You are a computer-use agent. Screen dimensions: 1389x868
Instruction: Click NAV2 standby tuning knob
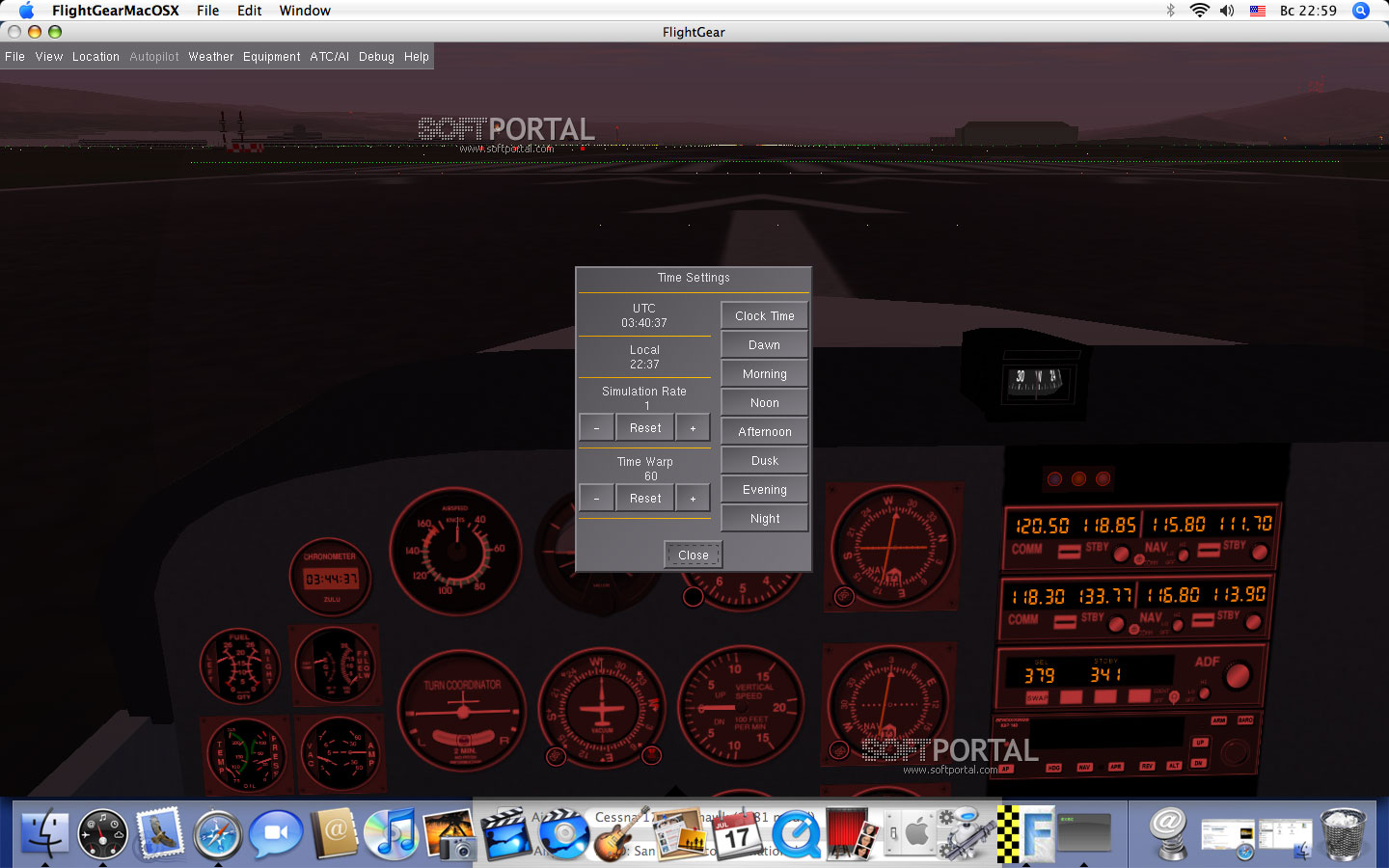coord(1253,622)
